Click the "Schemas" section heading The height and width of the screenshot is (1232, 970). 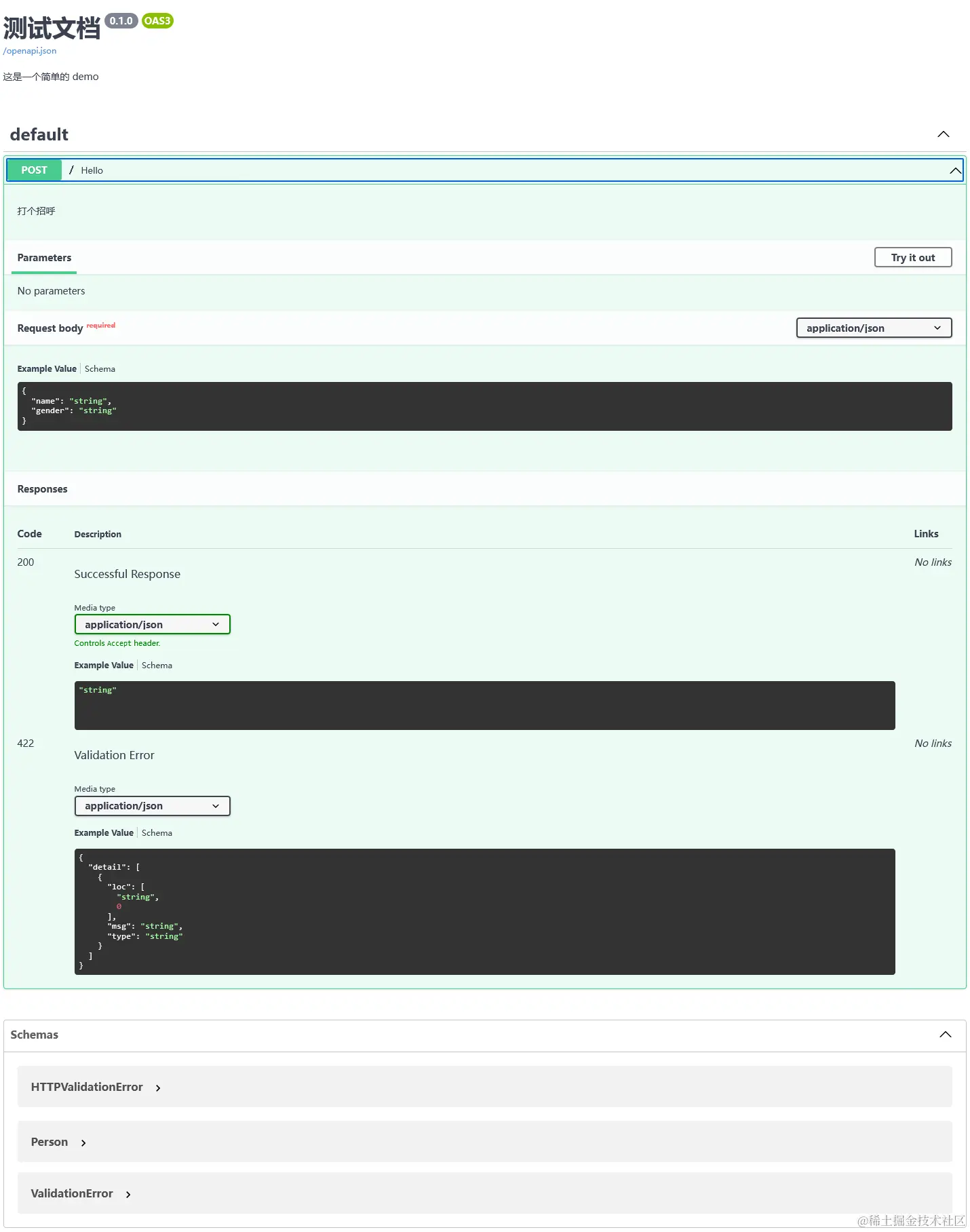click(34, 1035)
